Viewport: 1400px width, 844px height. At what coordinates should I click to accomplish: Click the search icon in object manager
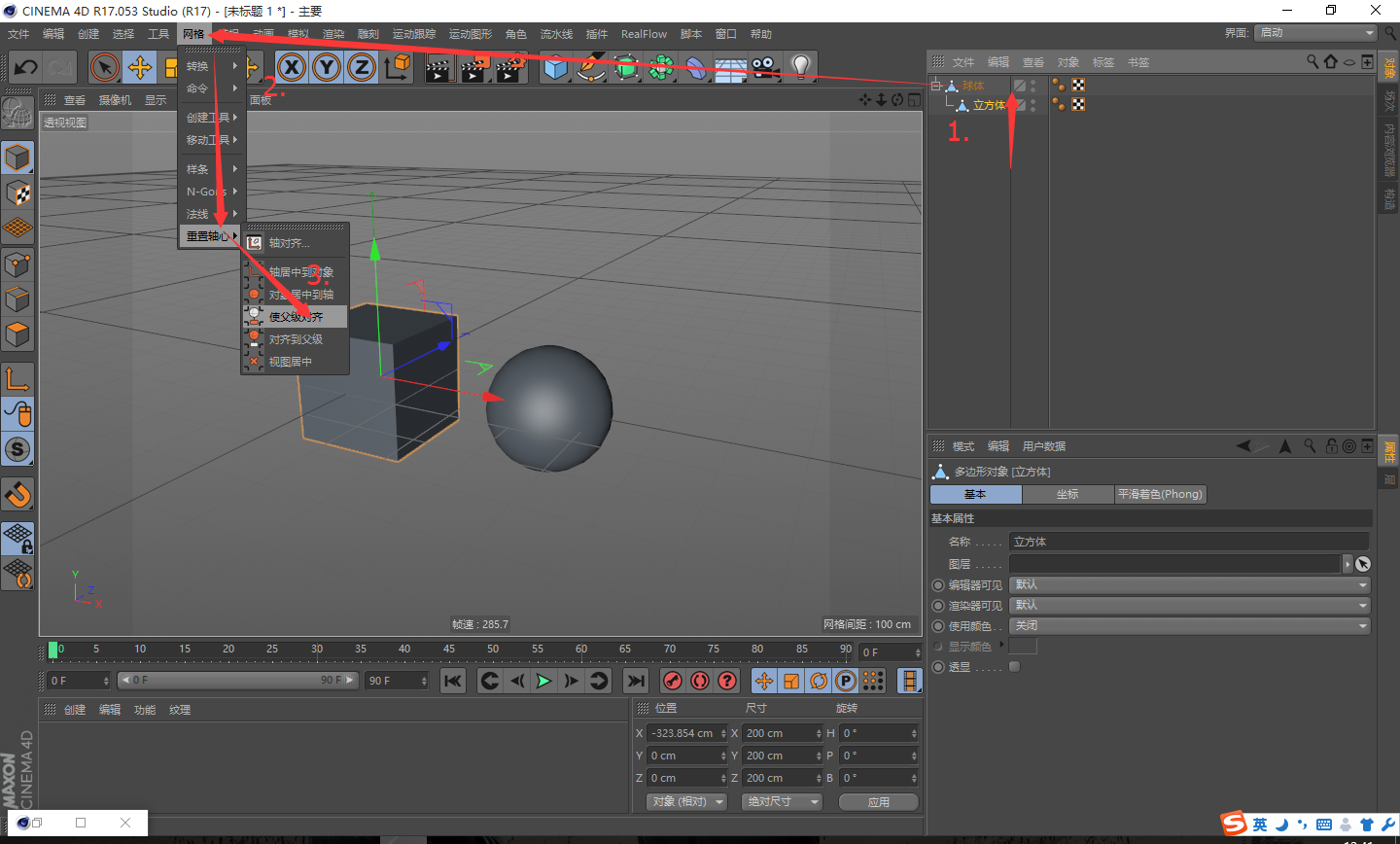click(1312, 62)
